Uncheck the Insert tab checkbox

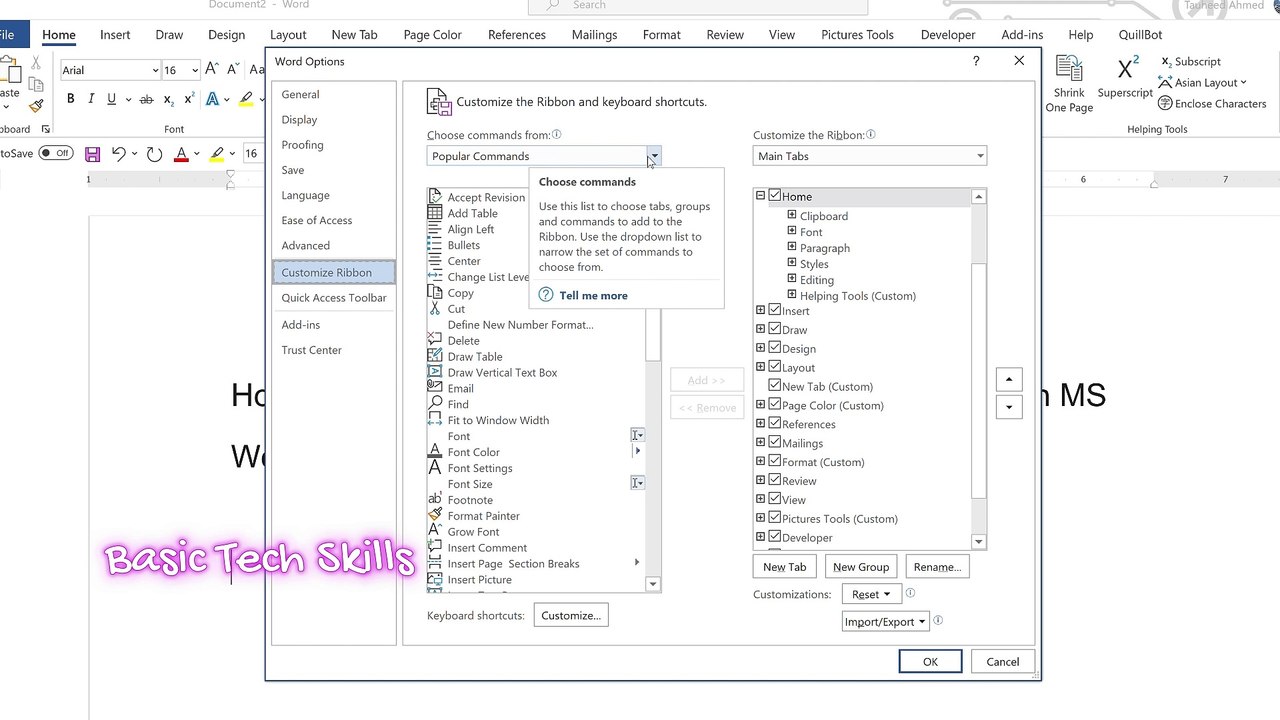[x=774, y=311]
